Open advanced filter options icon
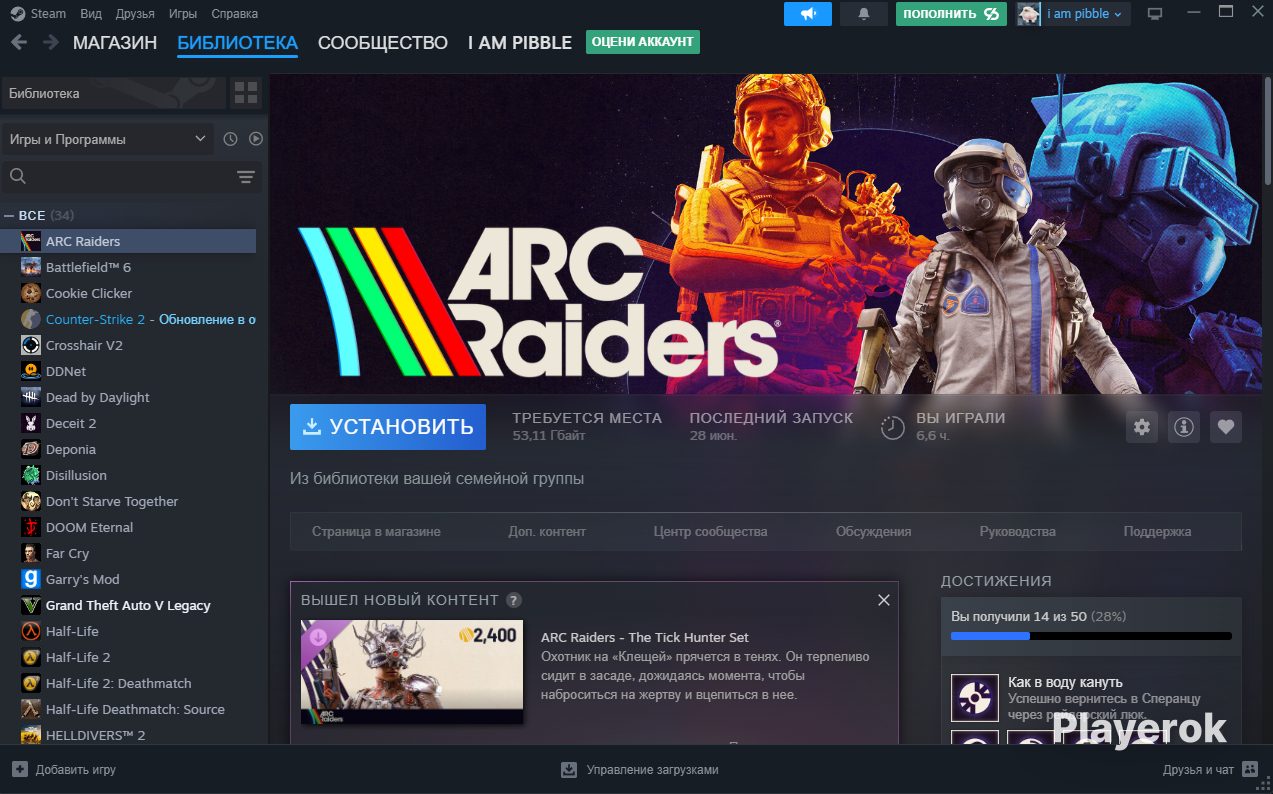Screen dimensions: 1273x794 coord(245,177)
